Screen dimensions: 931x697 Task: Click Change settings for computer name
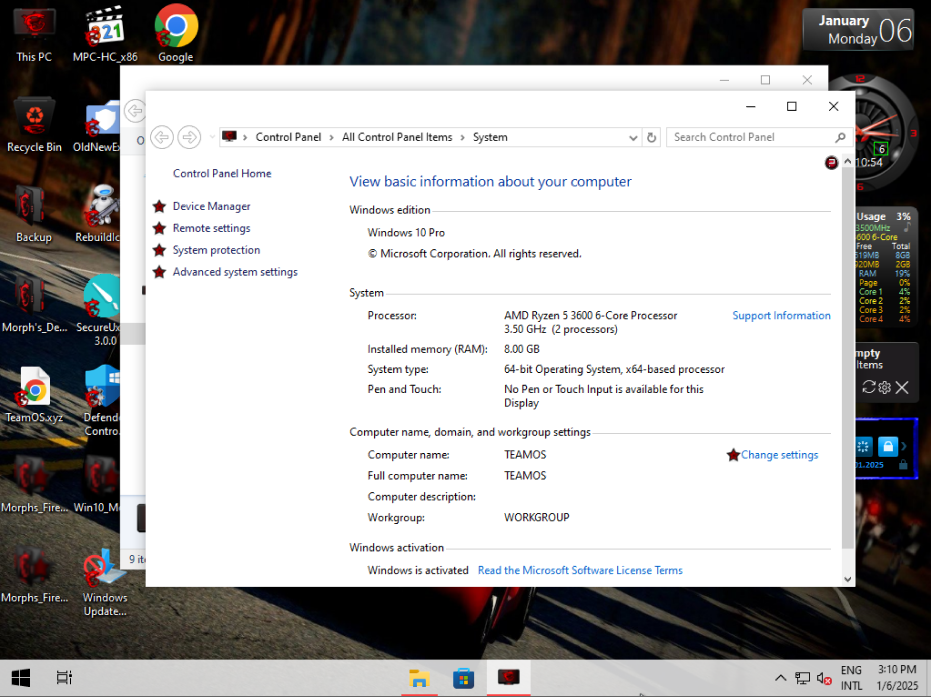[x=779, y=455]
